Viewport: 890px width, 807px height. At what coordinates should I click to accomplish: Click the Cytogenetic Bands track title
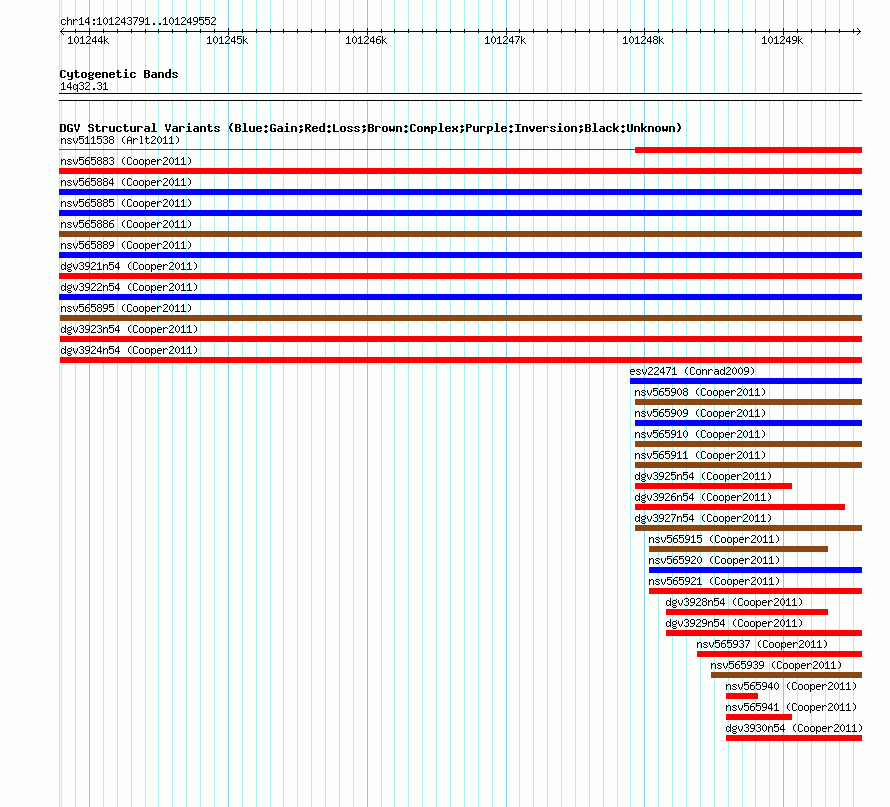click(x=119, y=74)
